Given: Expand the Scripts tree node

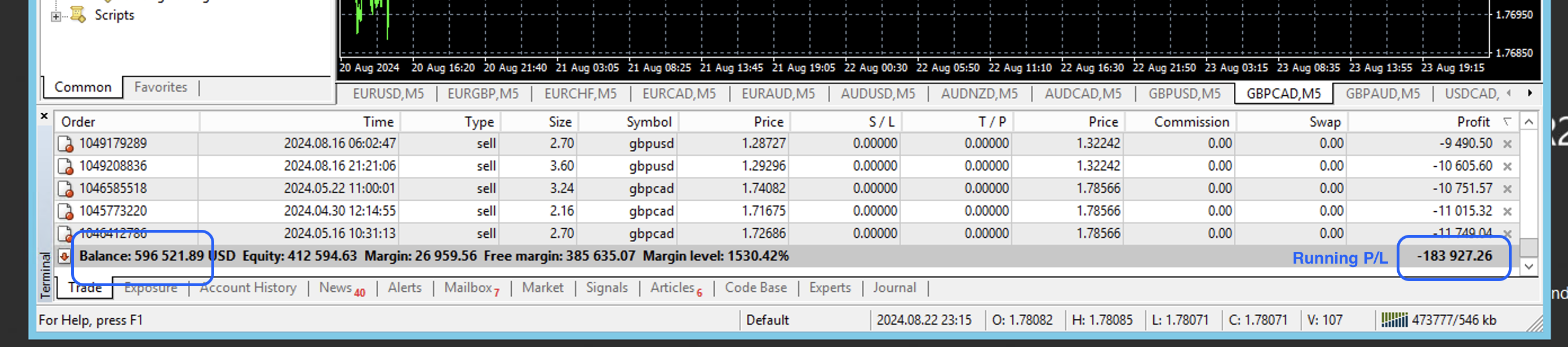Looking at the screenshot, I should pyautogui.click(x=56, y=17).
